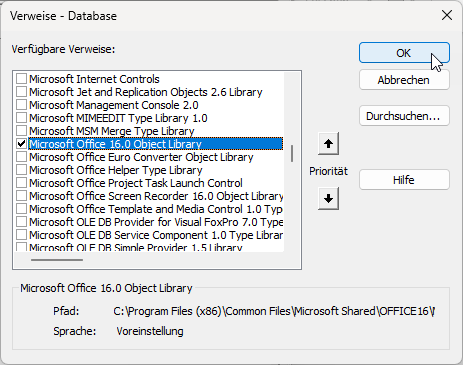Check Microsoft Office Template and Media Control checkbox
Viewport: 463px width, 365px height.
pyautogui.click(x=22, y=209)
